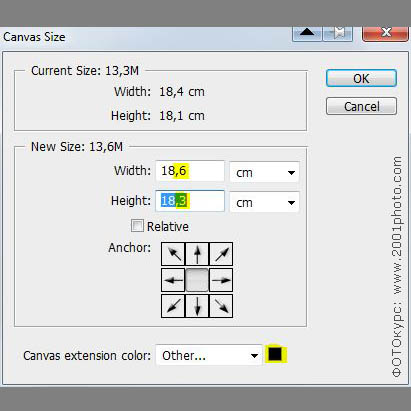411x411 pixels.
Task: Set anchor to bottom-left arrow
Action: (173, 306)
